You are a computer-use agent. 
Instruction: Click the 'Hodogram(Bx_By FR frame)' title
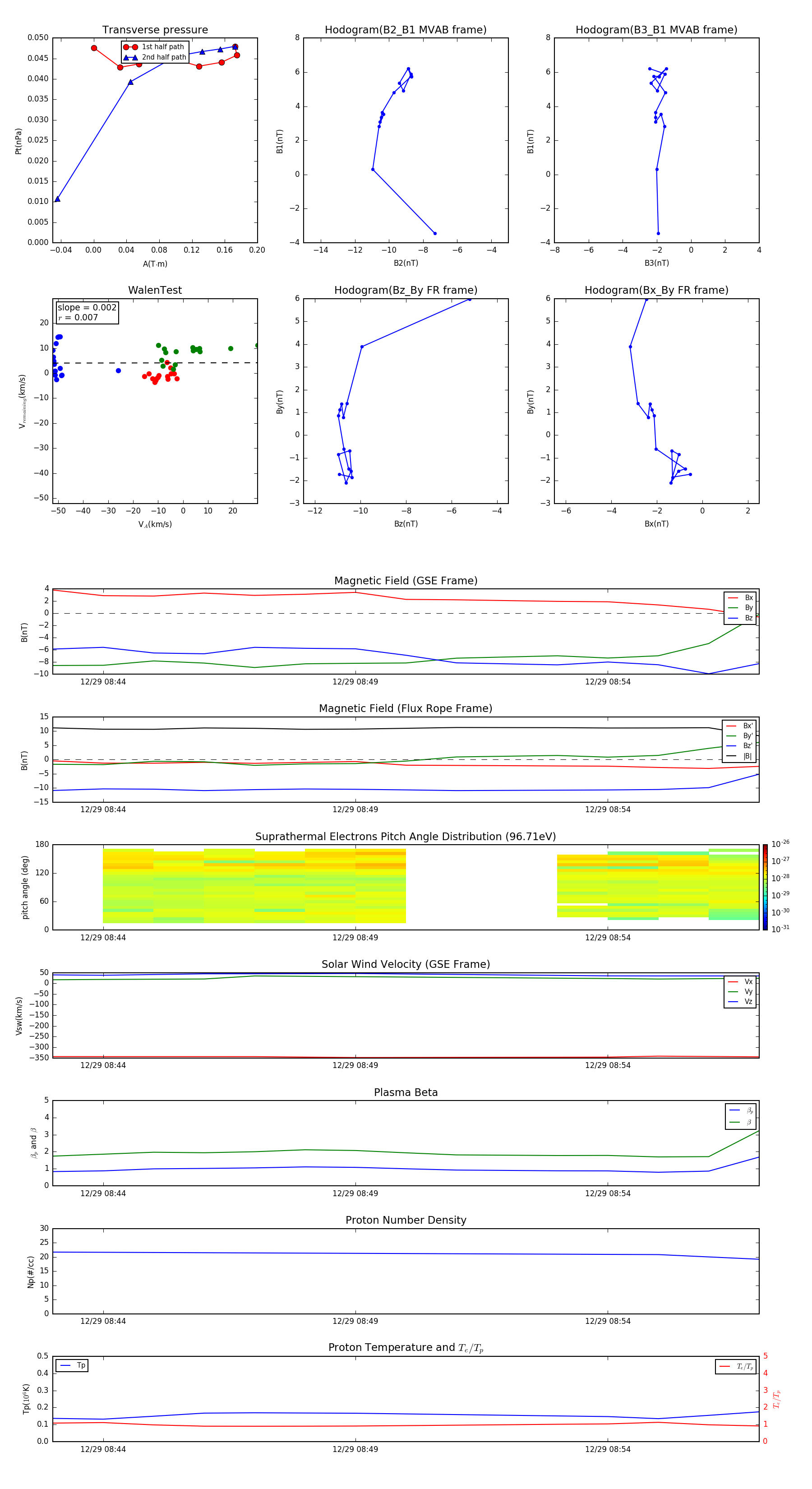656,290
